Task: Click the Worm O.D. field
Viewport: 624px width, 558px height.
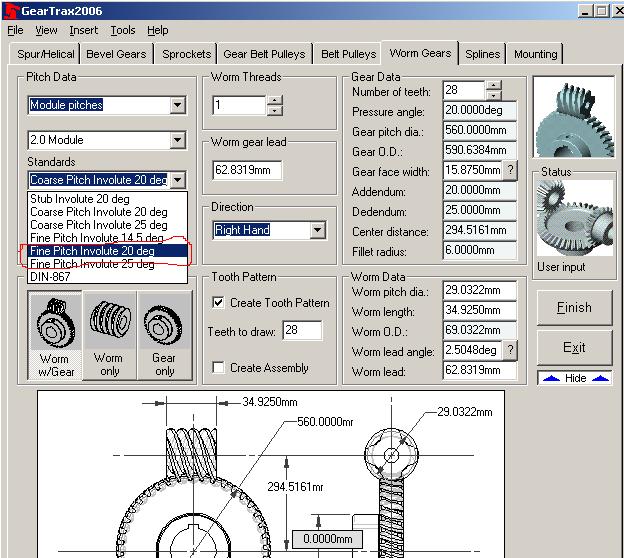Action: click(x=480, y=330)
